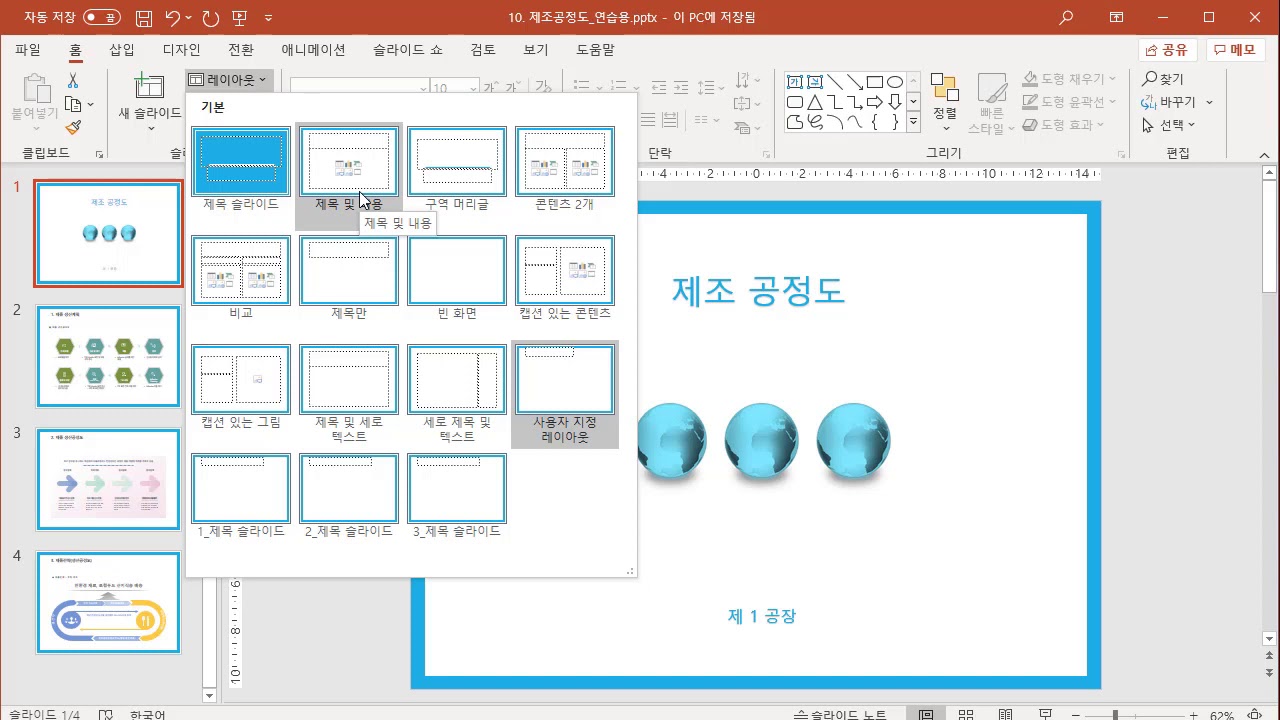1280x720 pixels.
Task: Toggle 슬라이드 노트 notes in status bar
Action: [x=840, y=715]
